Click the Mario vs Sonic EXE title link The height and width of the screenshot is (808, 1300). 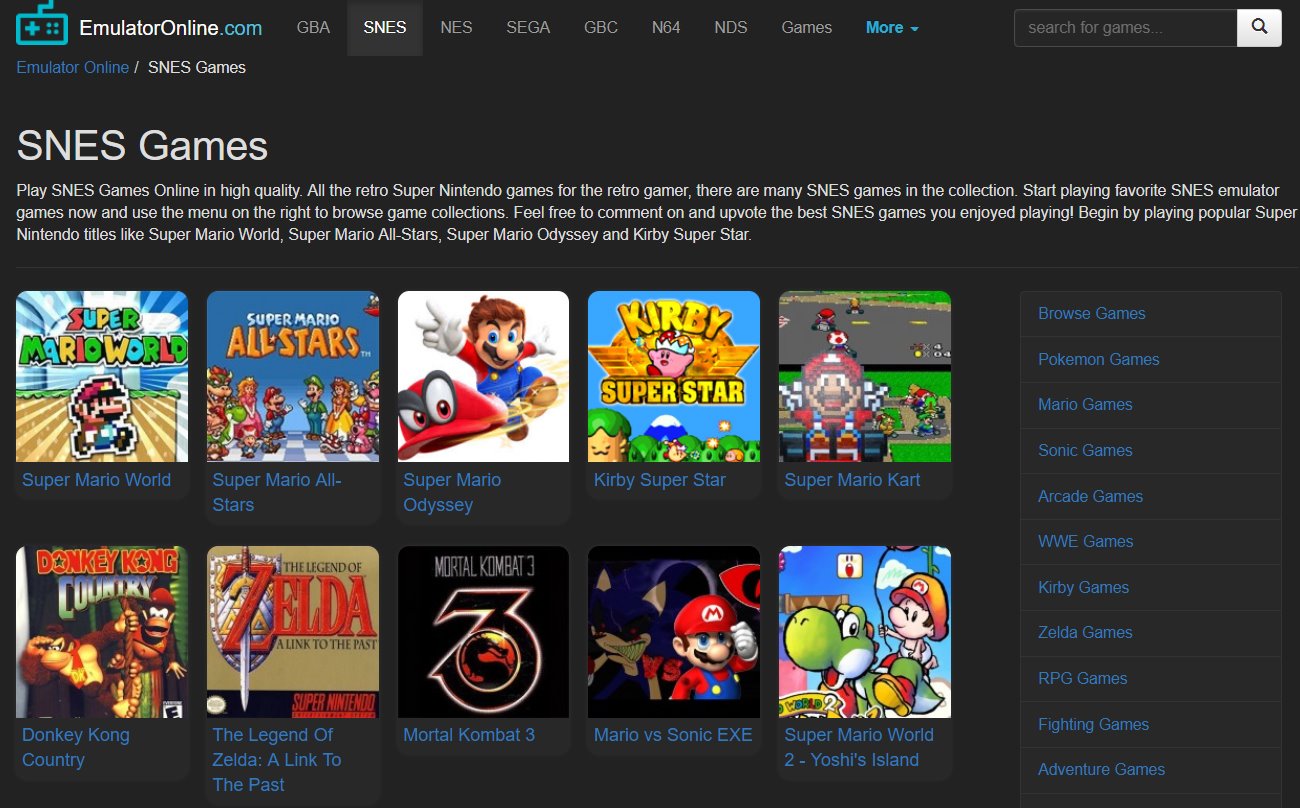tap(673, 735)
